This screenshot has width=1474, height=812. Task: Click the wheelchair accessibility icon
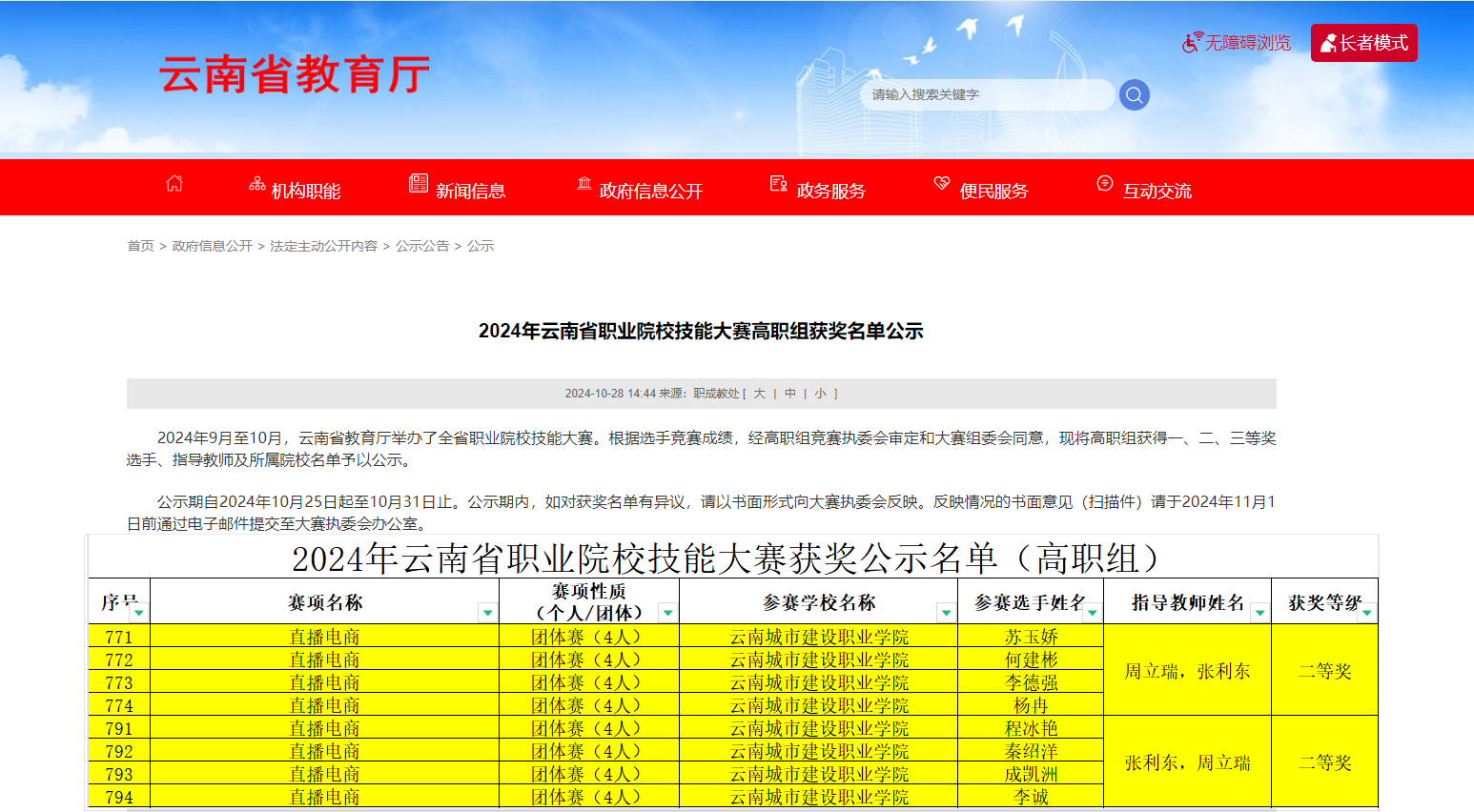pyautogui.click(x=1192, y=42)
